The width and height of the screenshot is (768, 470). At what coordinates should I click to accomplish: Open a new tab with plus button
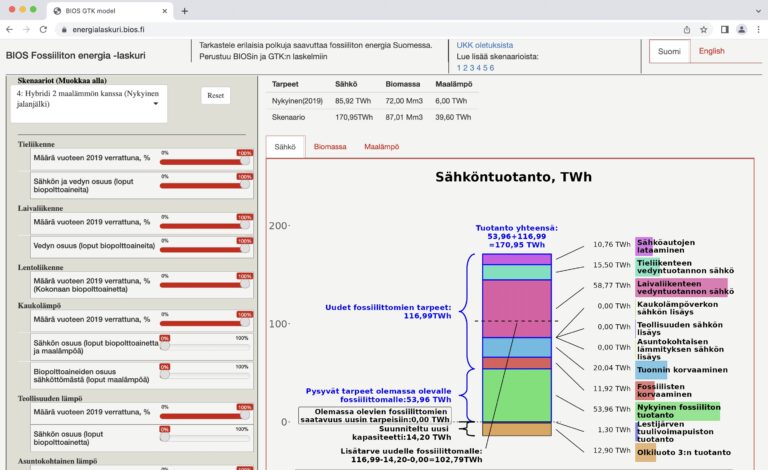185,11
